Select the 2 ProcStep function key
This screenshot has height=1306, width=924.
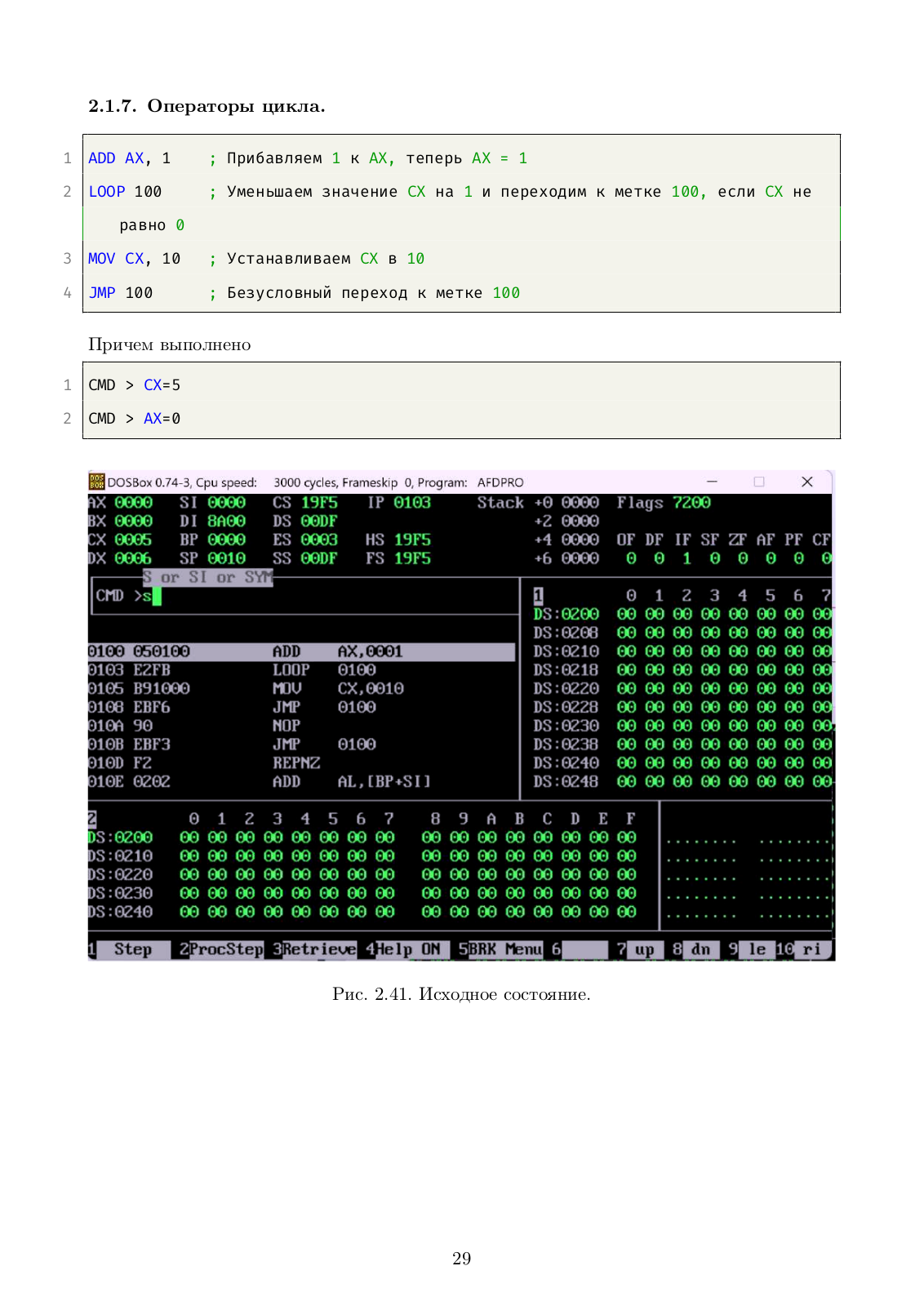221,949
